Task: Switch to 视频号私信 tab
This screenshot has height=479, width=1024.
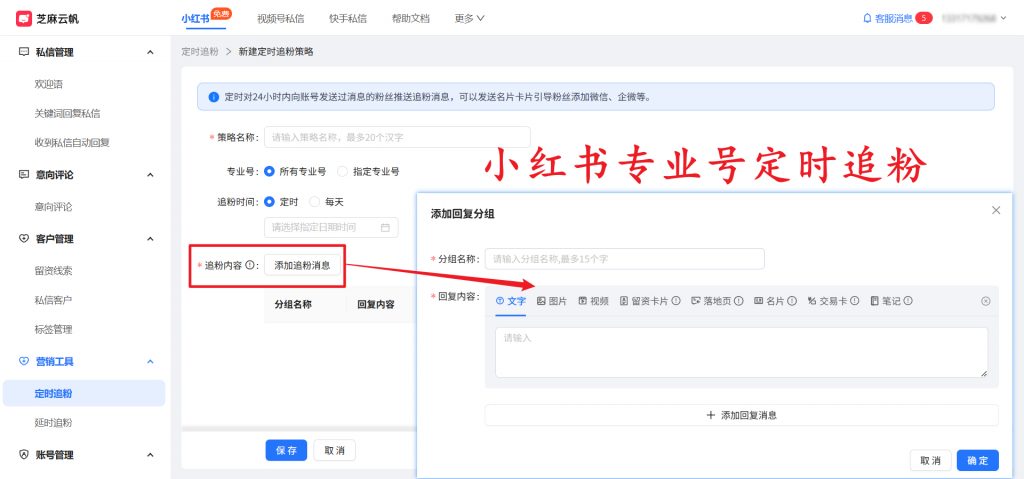Action: click(281, 18)
